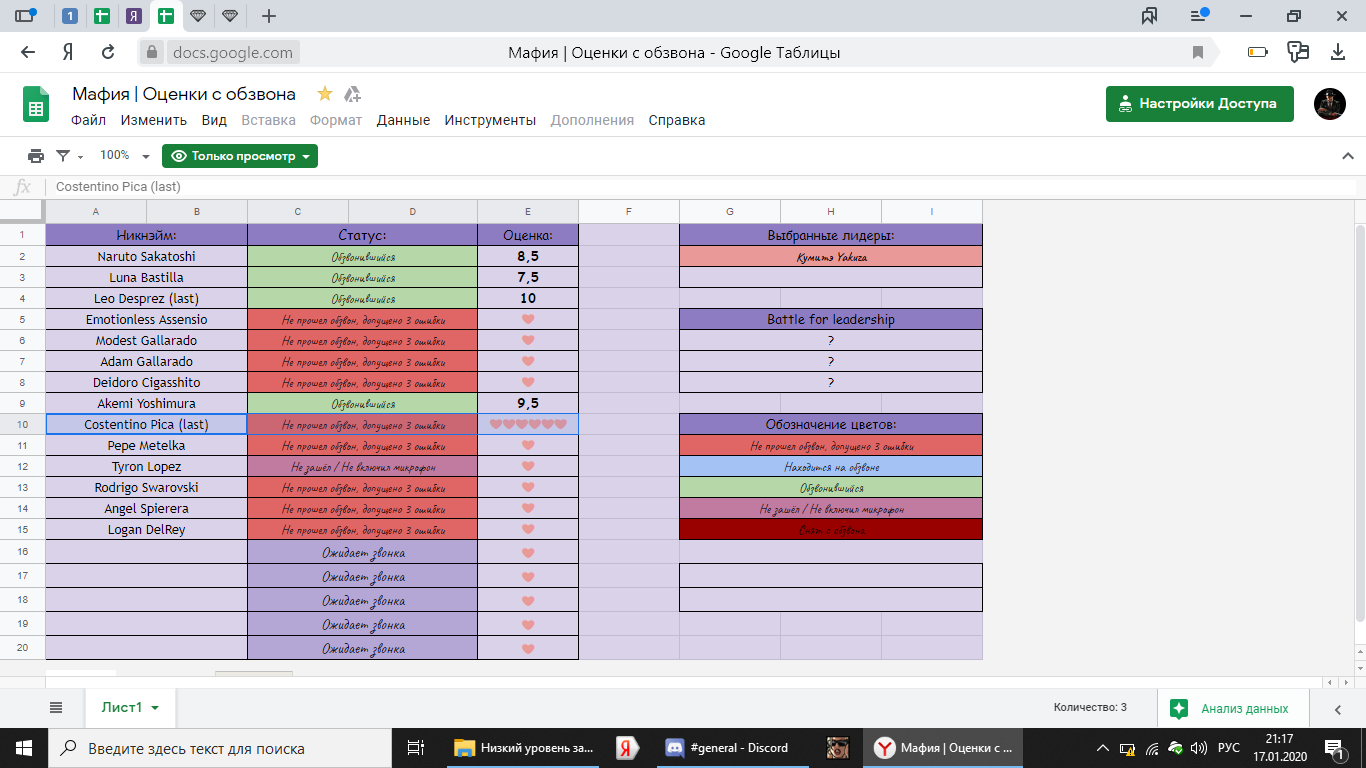Collapse the toolbar with the up chevron
1366x768 pixels.
click(1347, 156)
